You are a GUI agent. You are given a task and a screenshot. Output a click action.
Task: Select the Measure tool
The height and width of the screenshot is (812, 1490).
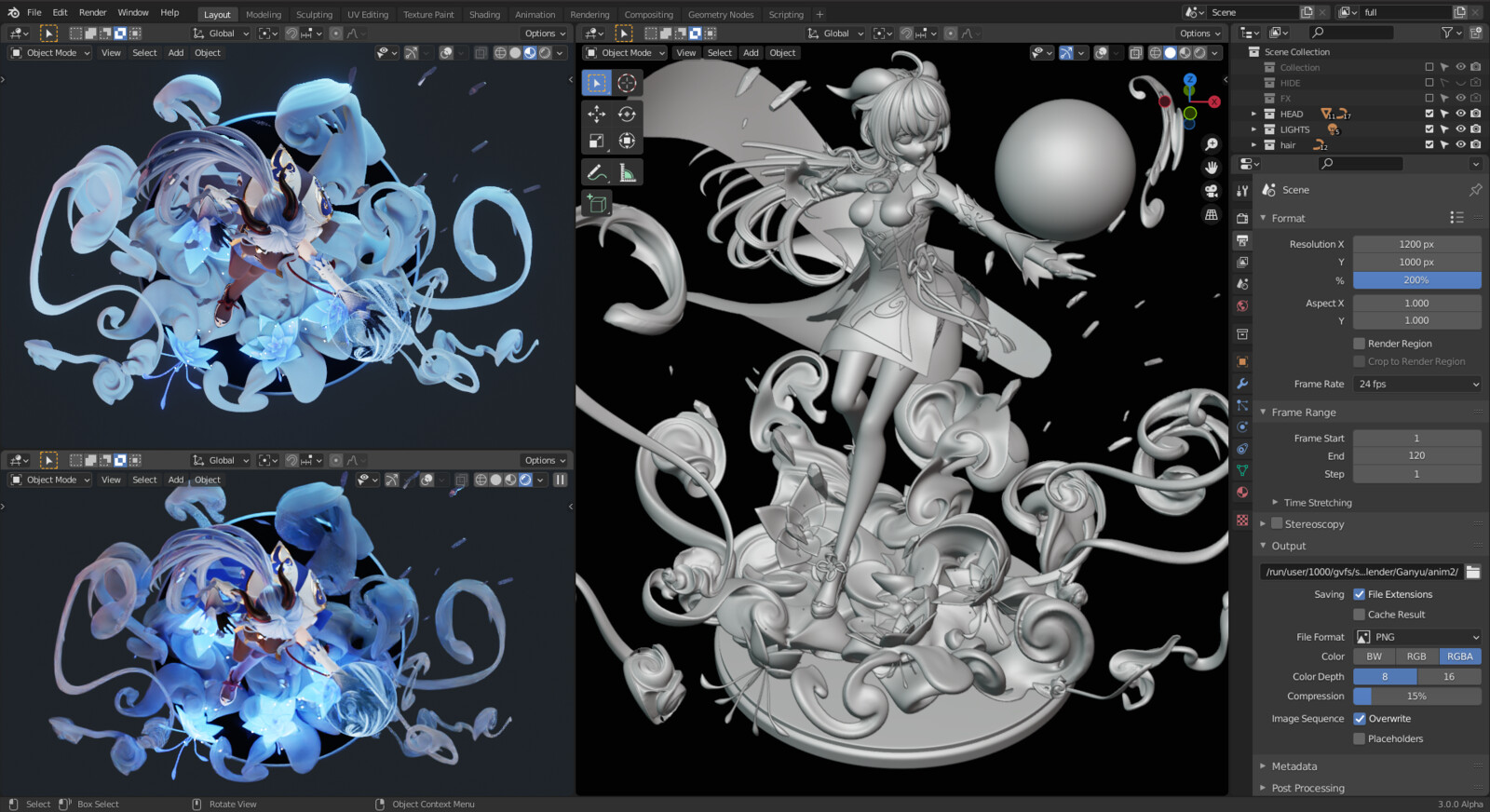click(x=627, y=172)
